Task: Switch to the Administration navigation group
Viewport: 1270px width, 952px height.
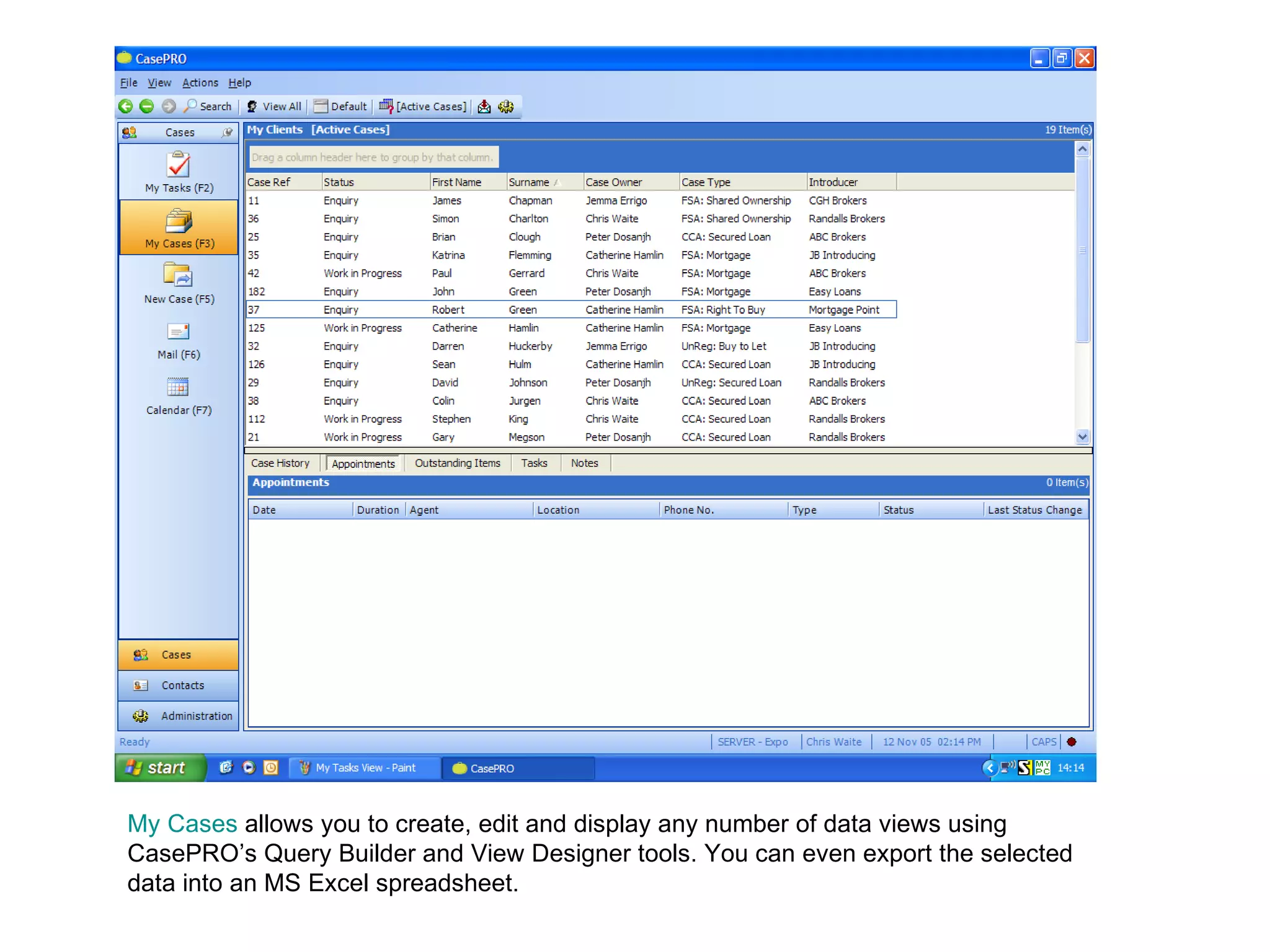Action: point(179,716)
